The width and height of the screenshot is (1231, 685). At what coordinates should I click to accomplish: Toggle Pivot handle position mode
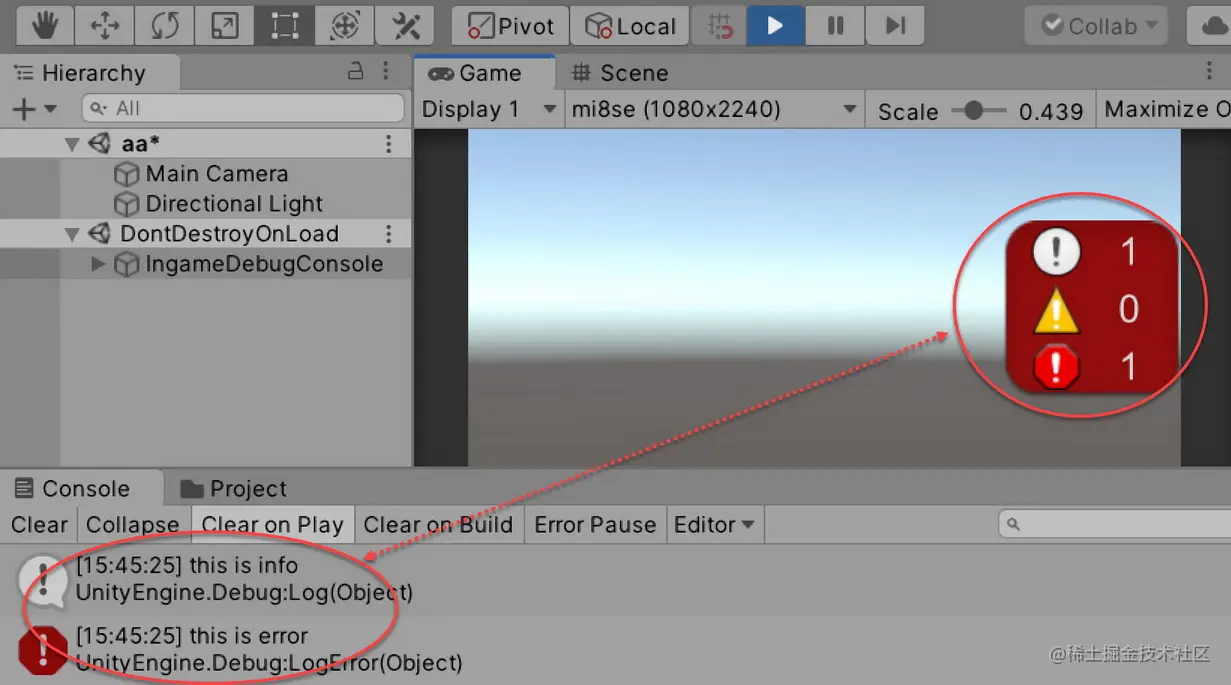click(x=509, y=25)
